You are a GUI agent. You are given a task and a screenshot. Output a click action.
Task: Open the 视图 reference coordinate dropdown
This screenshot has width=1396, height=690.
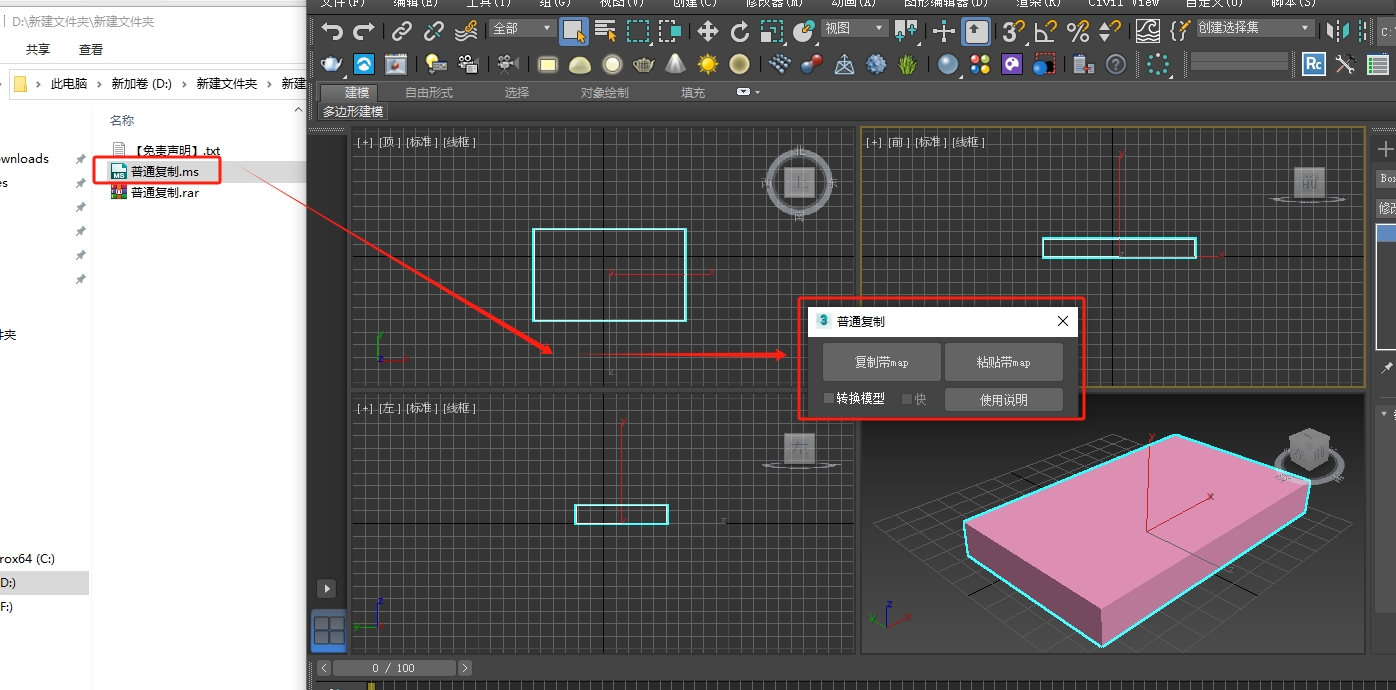(x=853, y=29)
